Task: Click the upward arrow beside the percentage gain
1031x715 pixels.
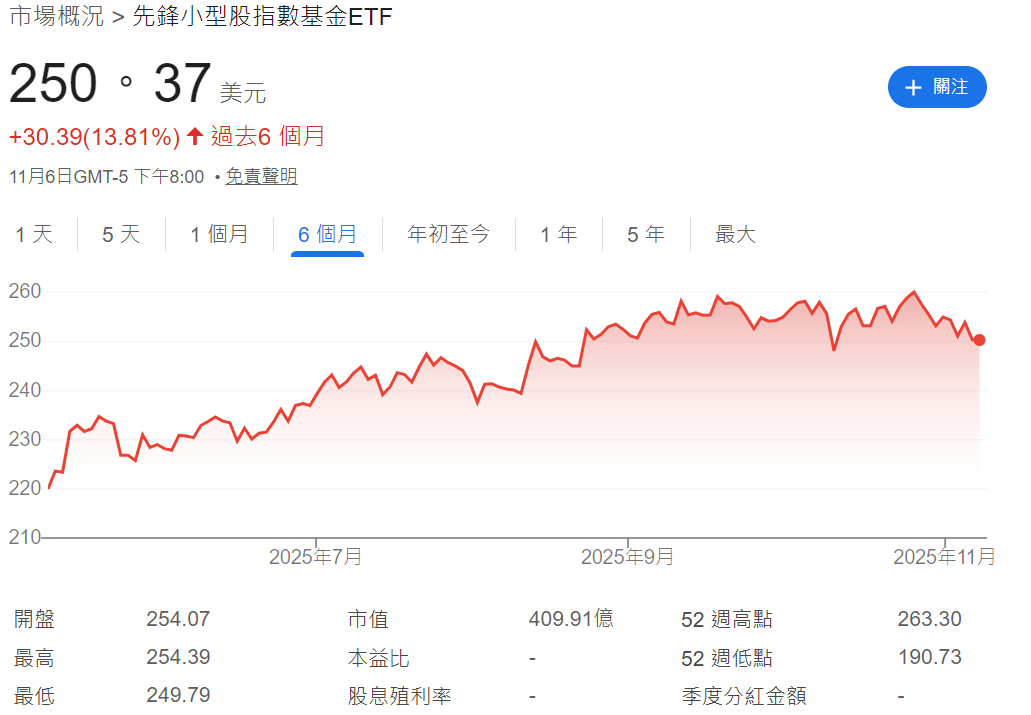Action: pyautogui.click(x=194, y=135)
